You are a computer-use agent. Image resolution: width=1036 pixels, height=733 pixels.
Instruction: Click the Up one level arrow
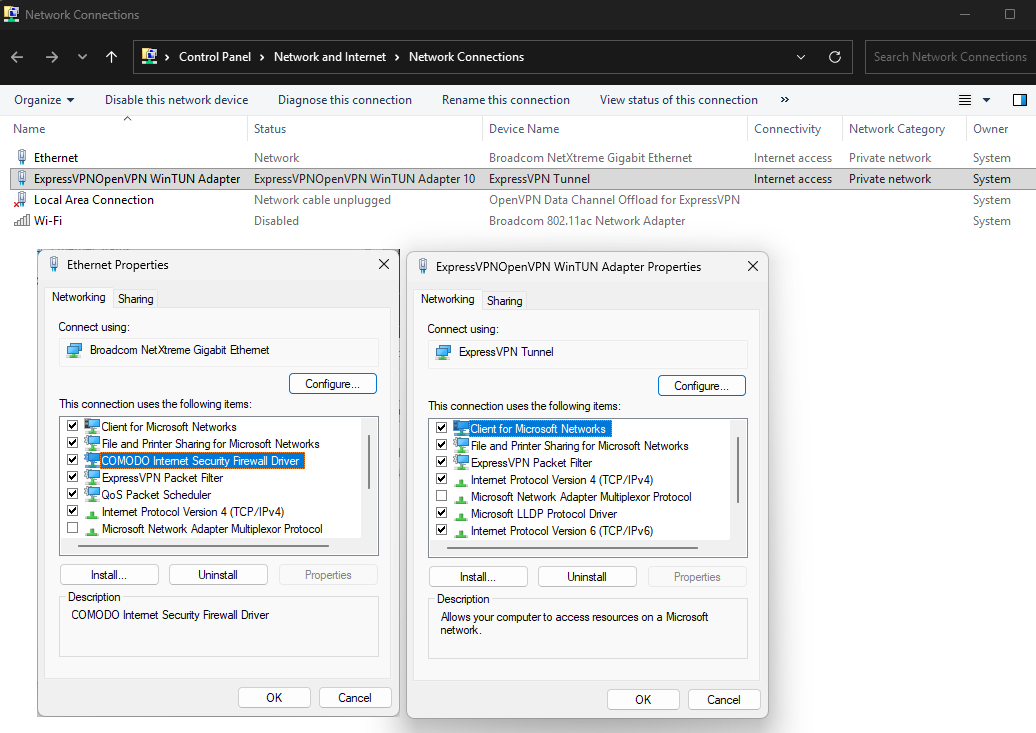point(111,57)
